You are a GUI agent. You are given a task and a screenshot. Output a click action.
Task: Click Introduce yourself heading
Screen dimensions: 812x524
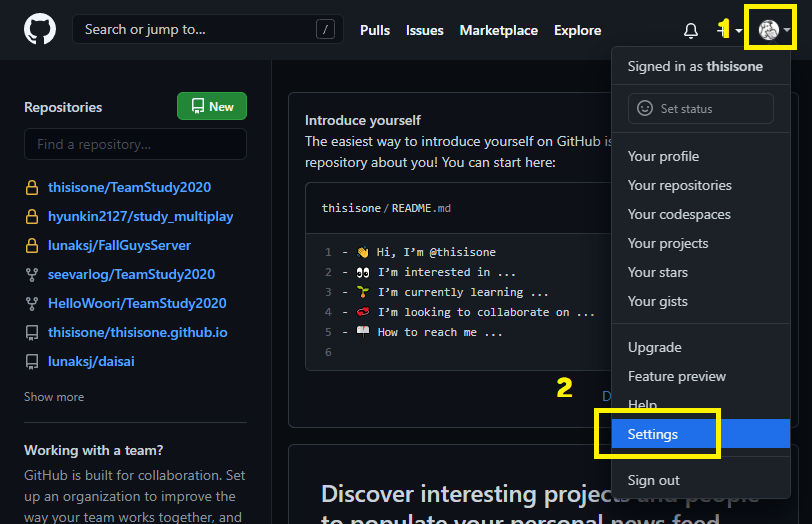click(362, 121)
